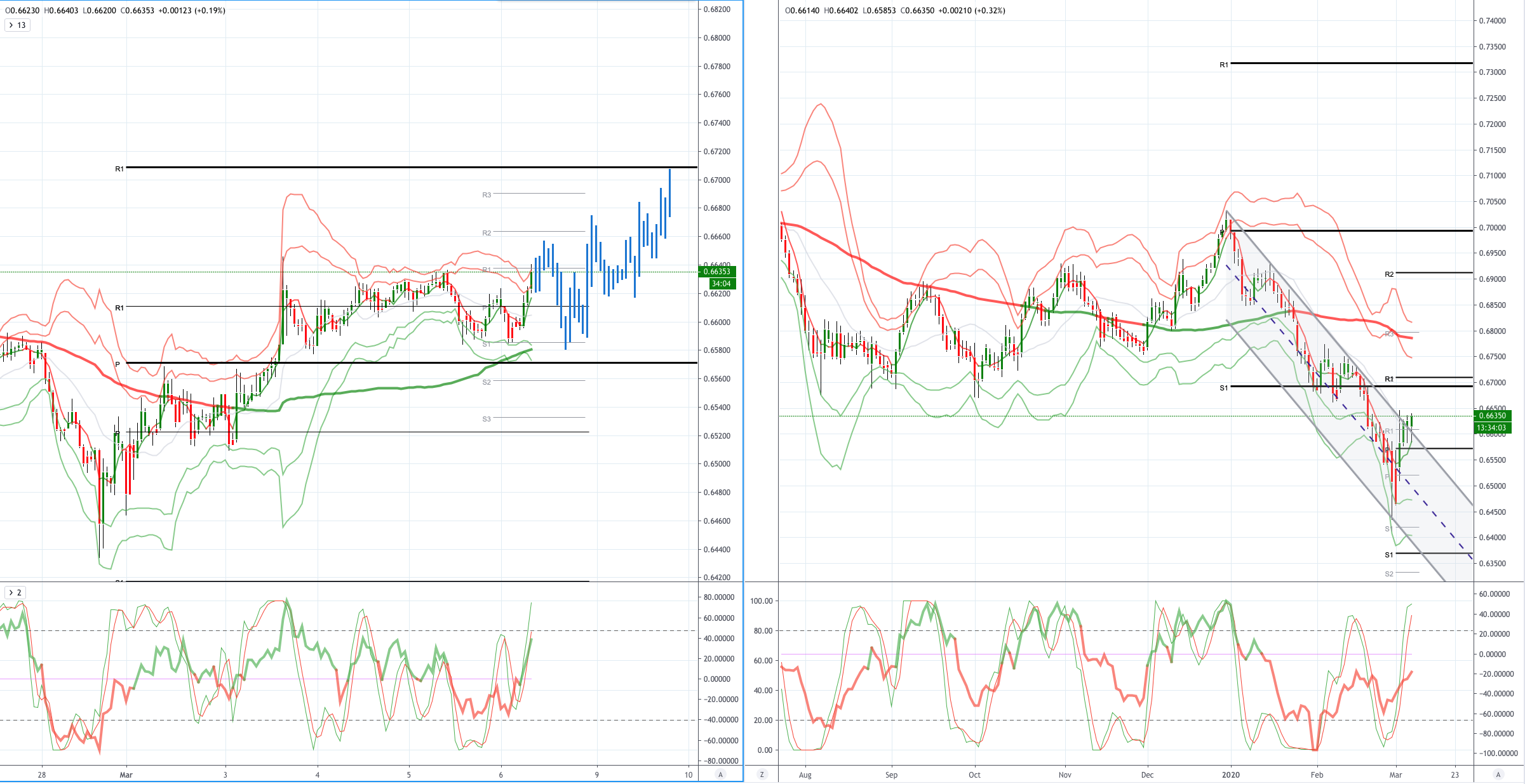Toggle auto-scale A button on right chart
1525x784 pixels.
tap(1498, 774)
